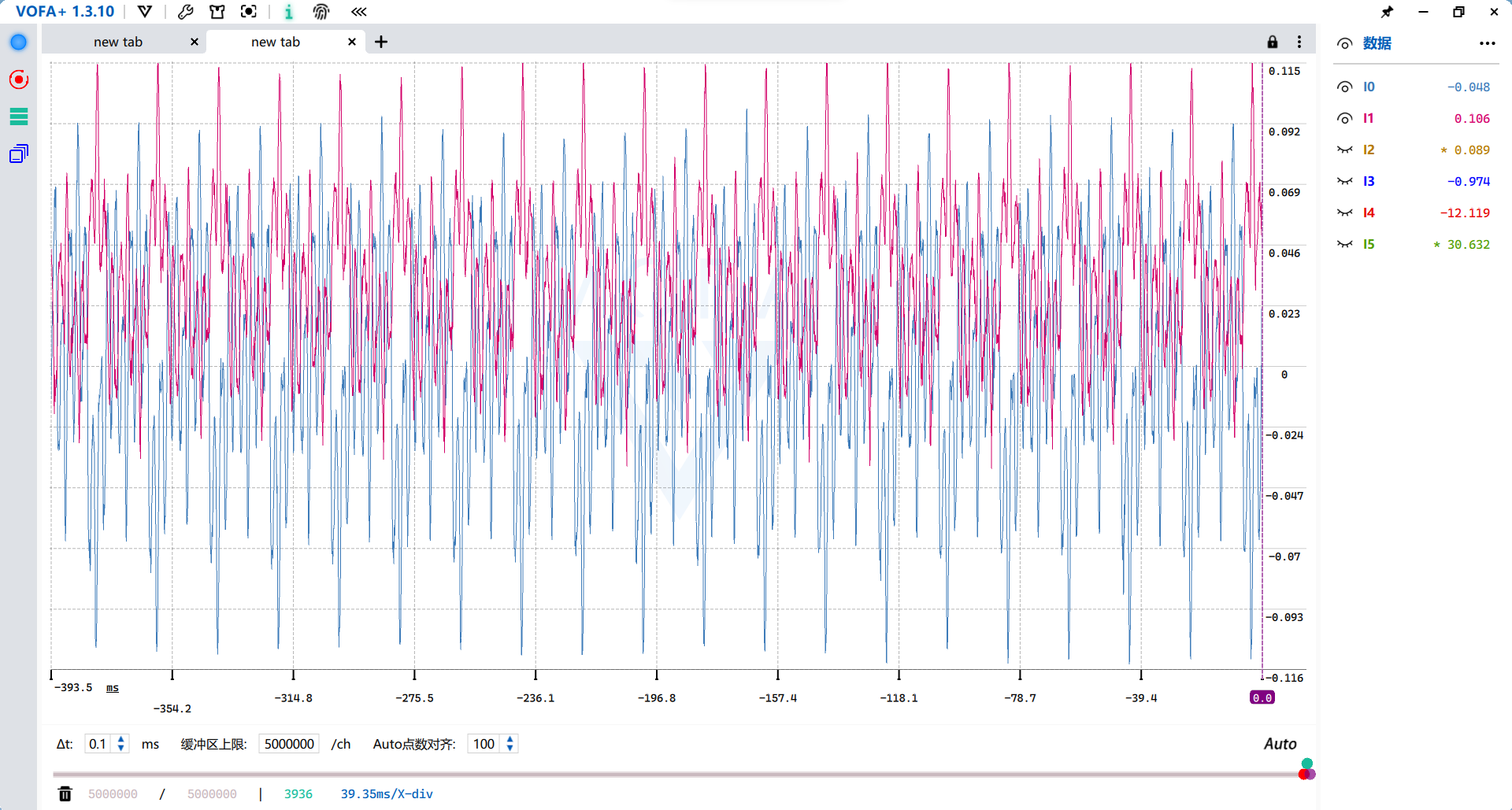Click the fingerprint icon
This screenshot has width=1512, height=810.
[x=321, y=12]
